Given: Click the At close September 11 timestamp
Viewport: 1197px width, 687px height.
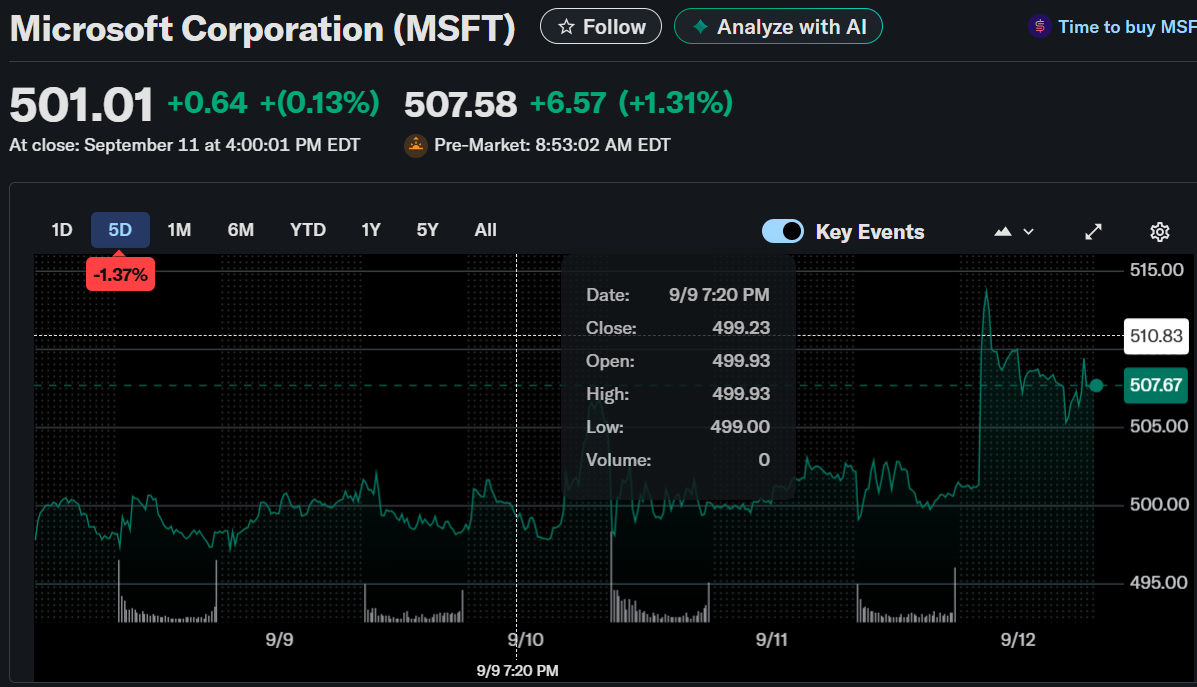Looking at the screenshot, I should point(185,145).
